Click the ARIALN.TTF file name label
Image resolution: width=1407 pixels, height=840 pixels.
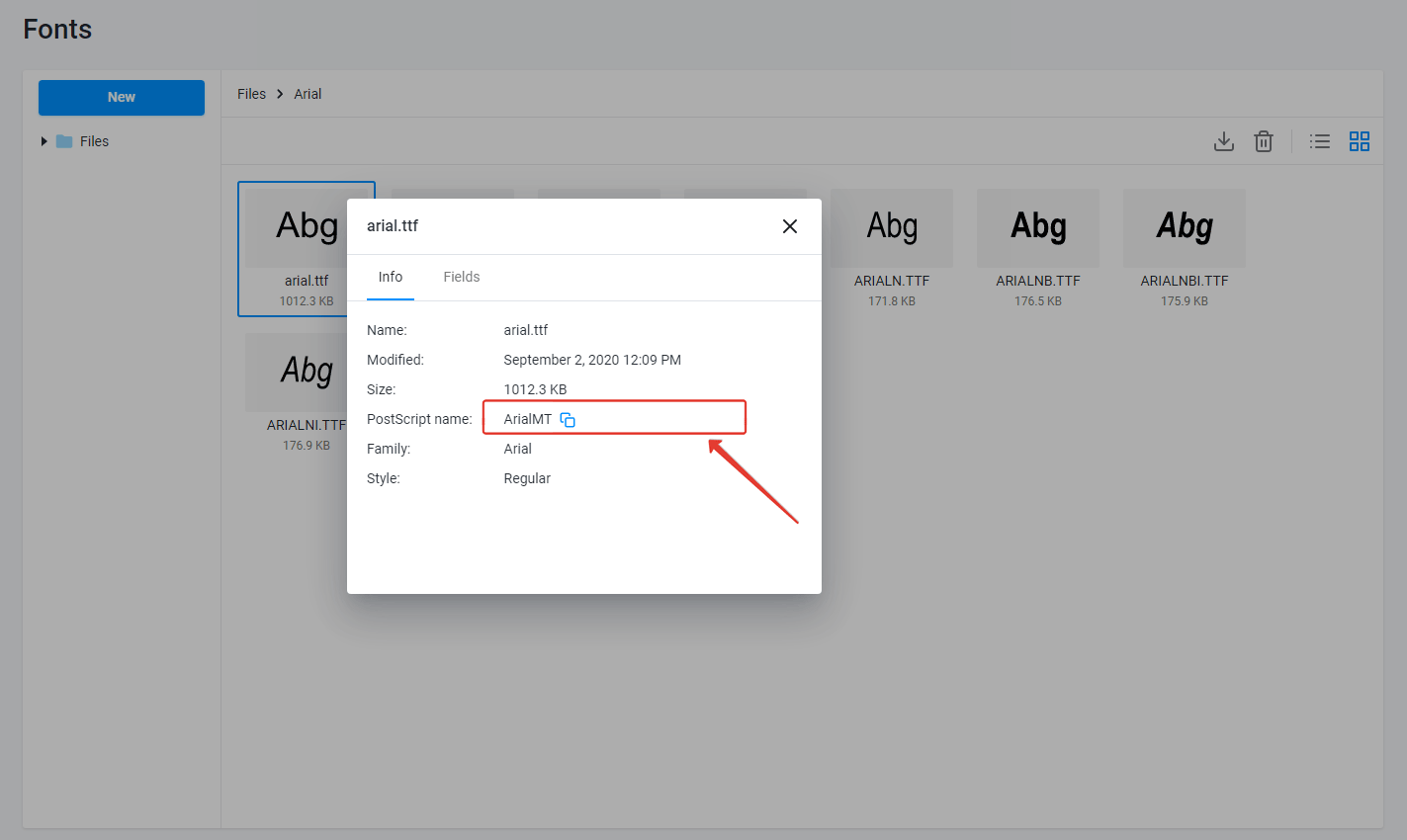(x=892, y=281)
